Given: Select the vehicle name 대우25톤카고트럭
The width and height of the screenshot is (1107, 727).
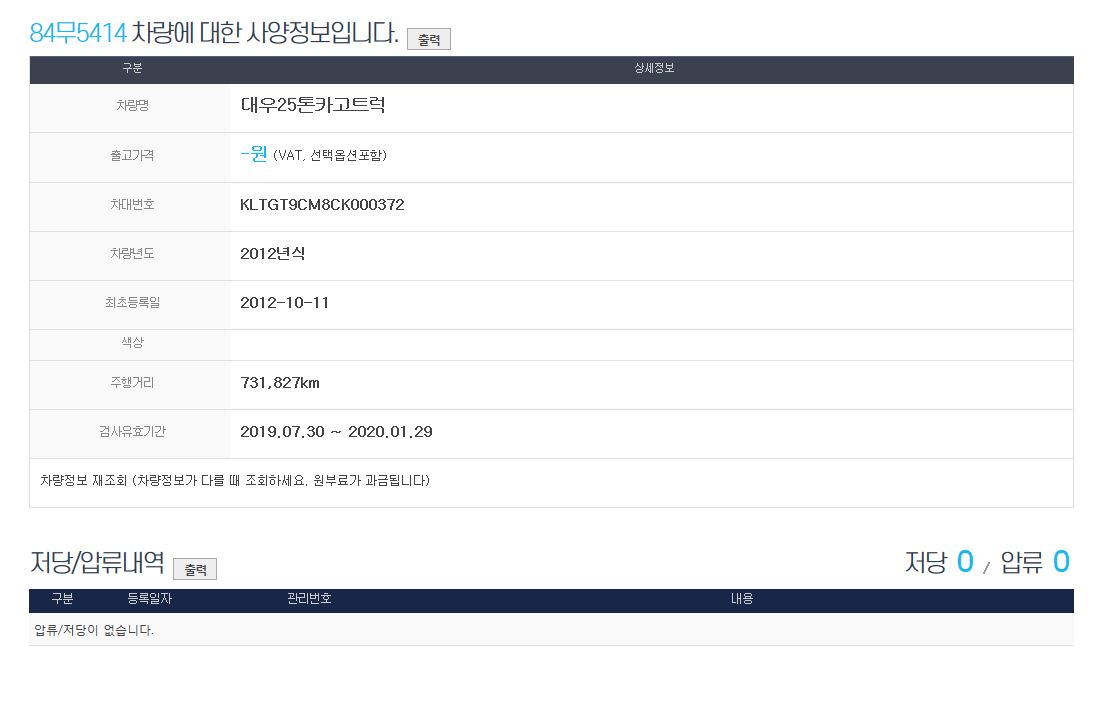Looking at the screenshot, I should (x=313, y=105).
